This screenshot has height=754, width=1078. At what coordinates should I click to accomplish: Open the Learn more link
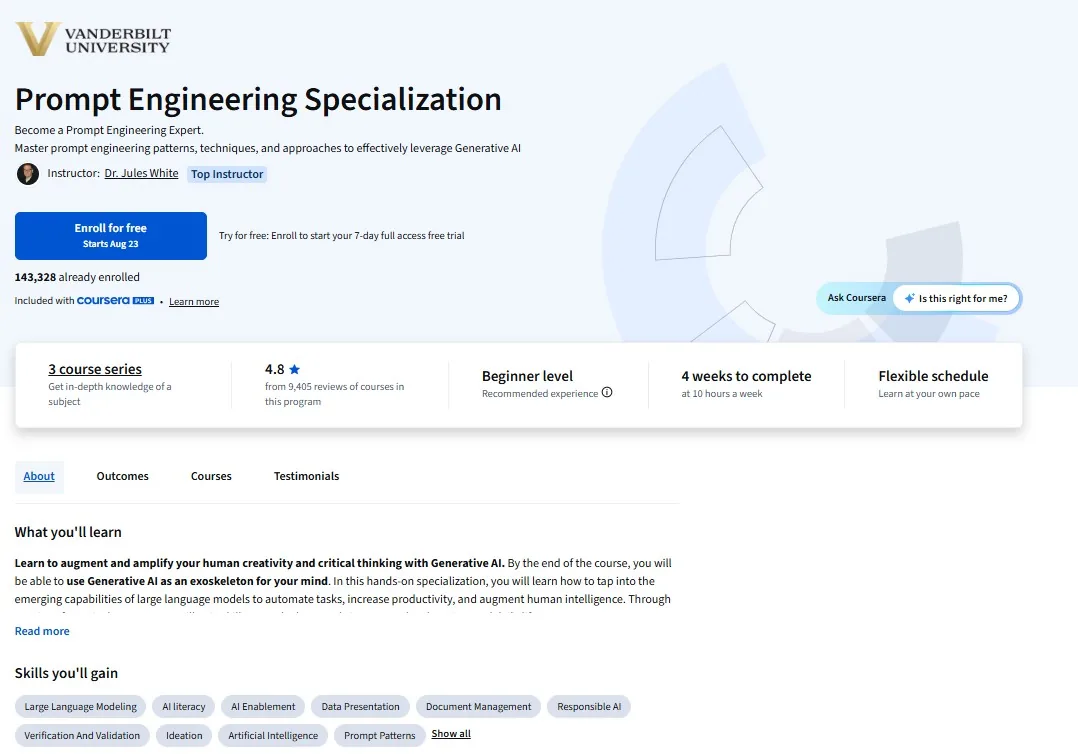coord(194,302)
